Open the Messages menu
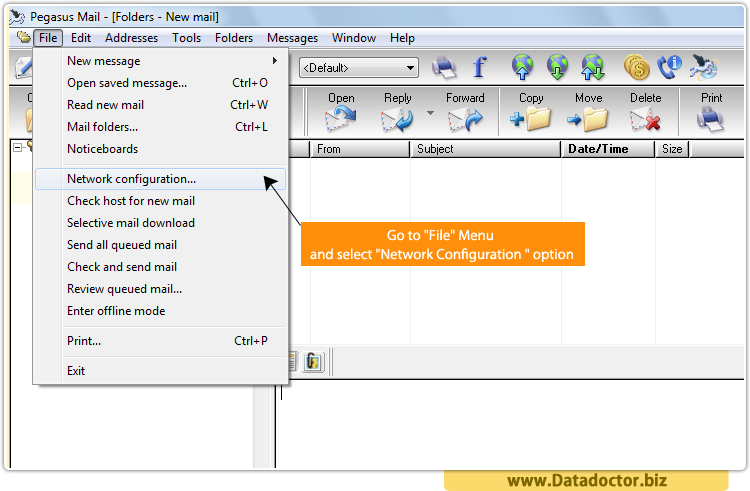 (x=292, y=38)
